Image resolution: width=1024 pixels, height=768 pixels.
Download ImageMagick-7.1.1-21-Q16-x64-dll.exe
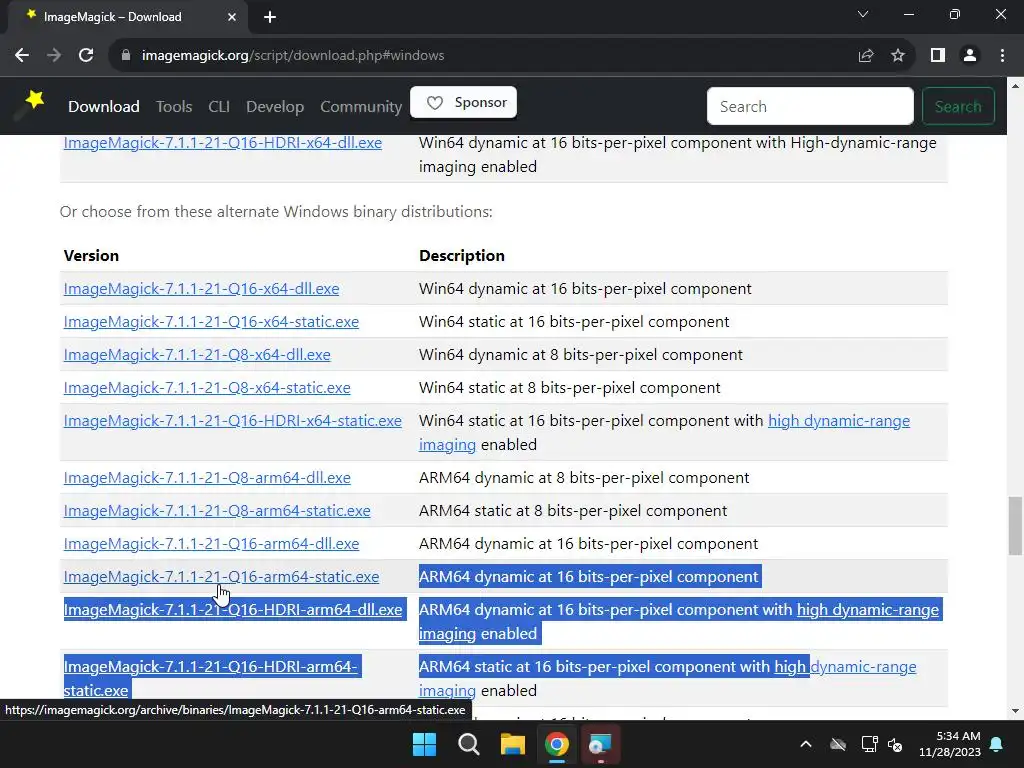coord(201,289)
